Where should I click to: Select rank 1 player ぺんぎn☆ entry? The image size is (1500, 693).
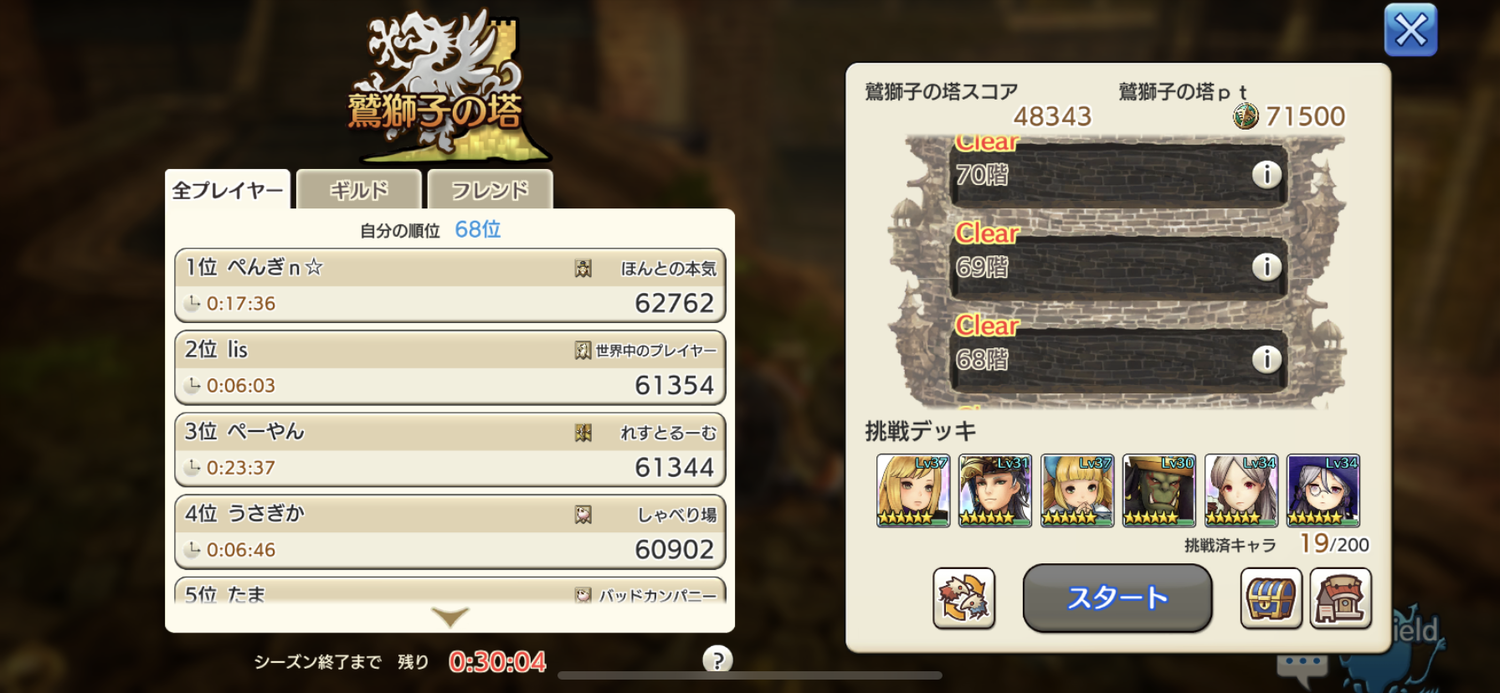450,285
